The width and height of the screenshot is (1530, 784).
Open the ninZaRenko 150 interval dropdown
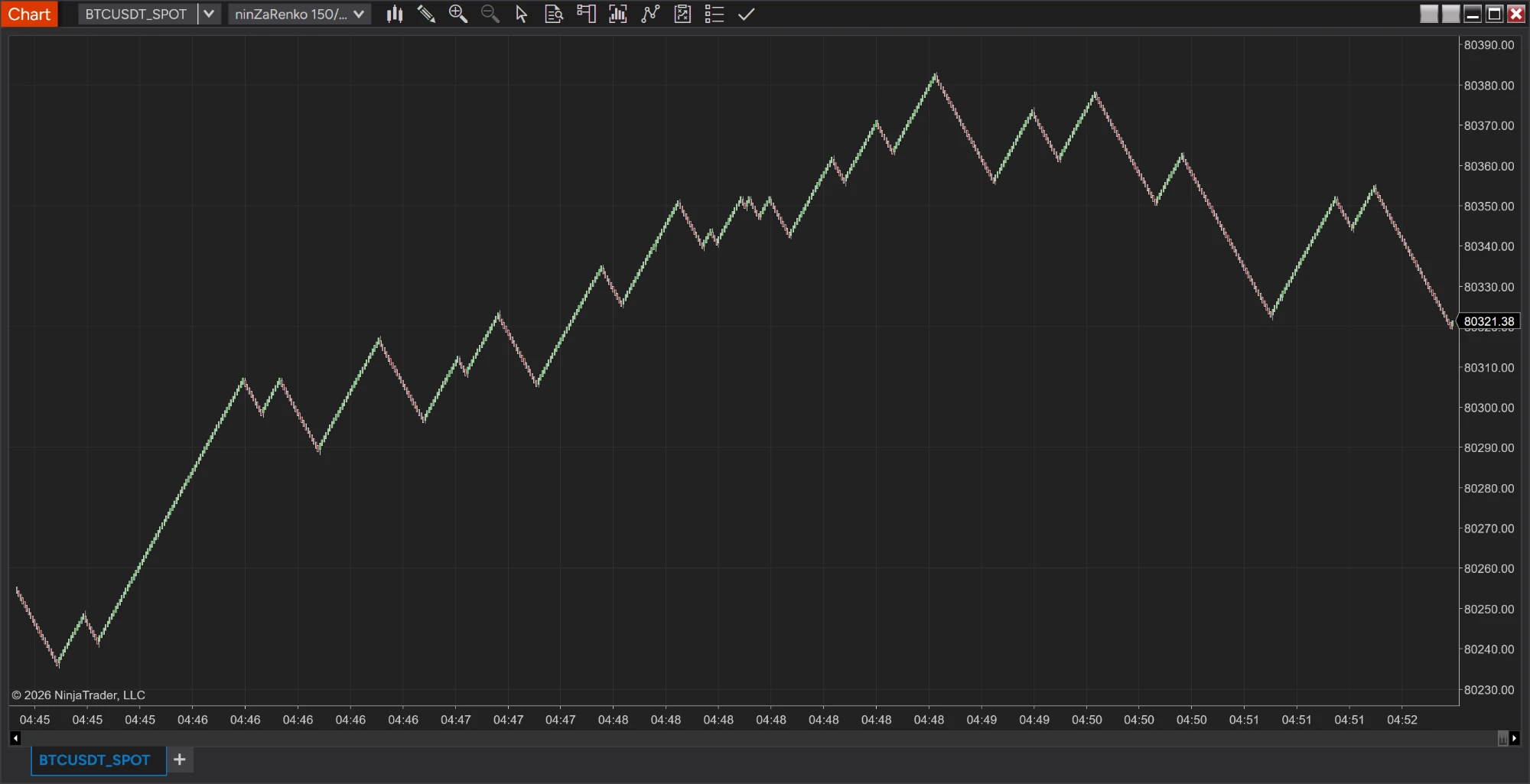pyautogui.click(x=299, y=14)
